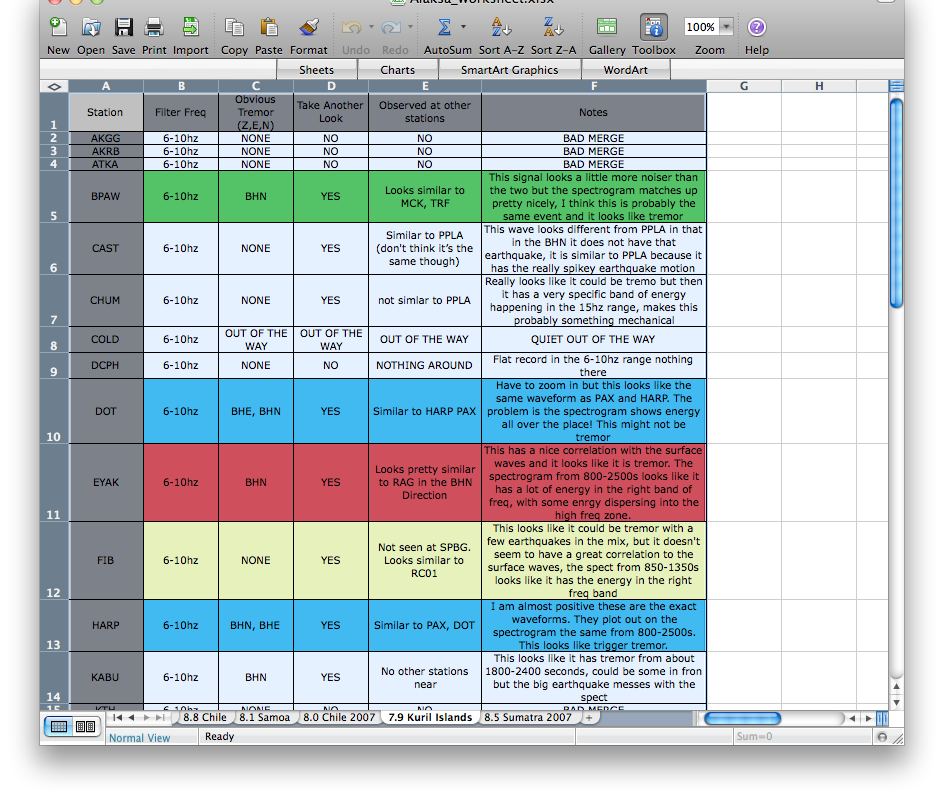944x800 pixels.
Task: Click the vertical scroll down arrow
Action: [x=896, y=702]
